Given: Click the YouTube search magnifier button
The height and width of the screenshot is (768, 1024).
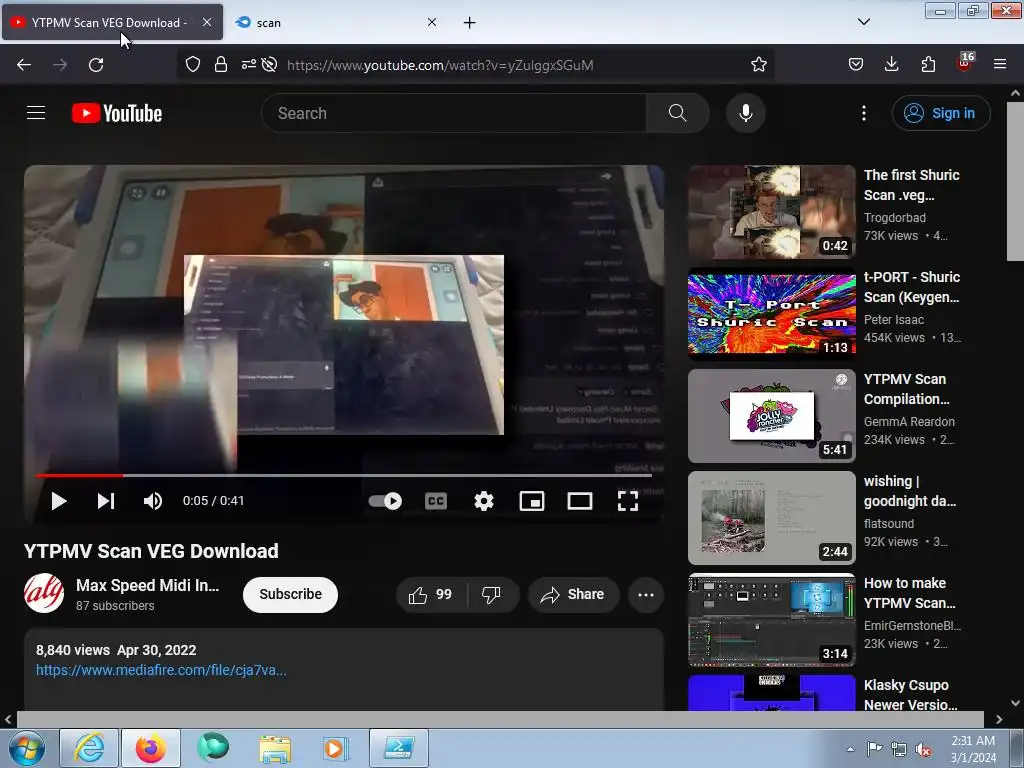Looking at the screenshot, I should tap(677, 113).
